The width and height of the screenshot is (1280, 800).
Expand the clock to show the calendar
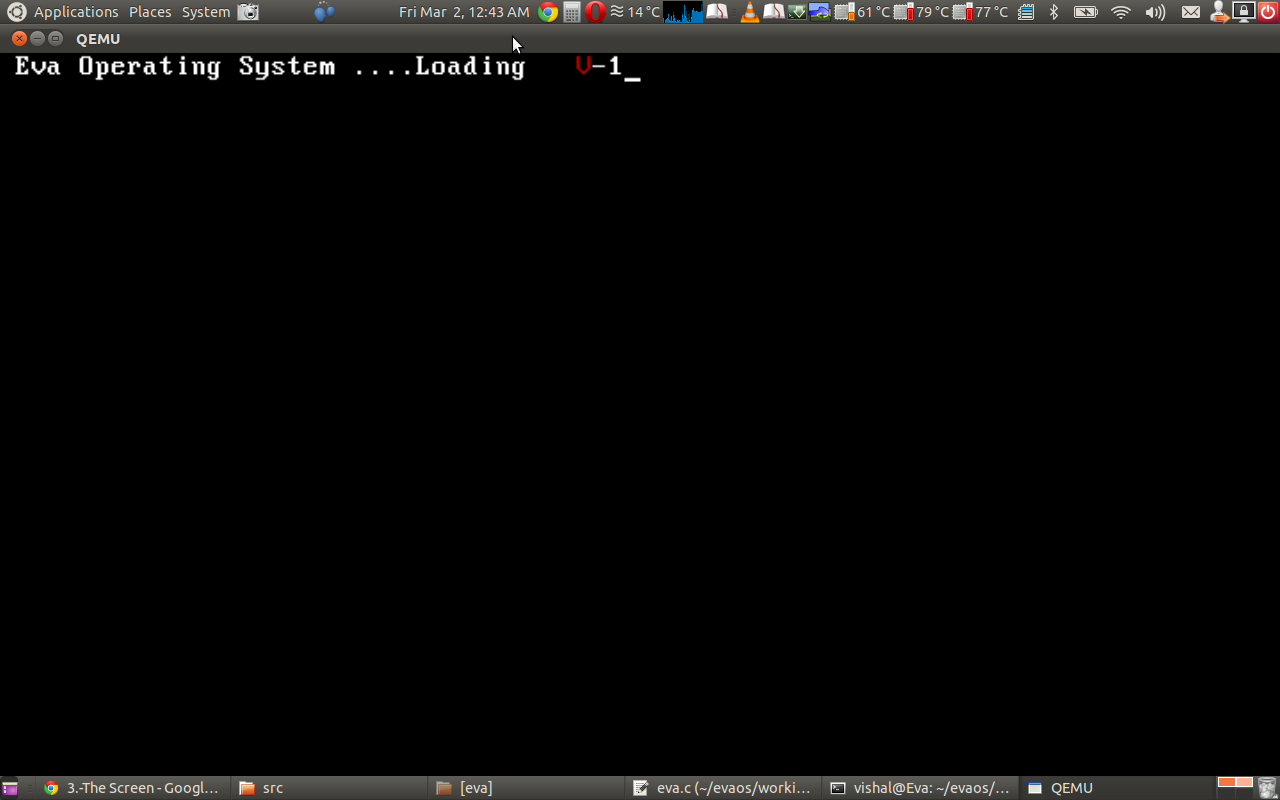click(x=463, y=12)
